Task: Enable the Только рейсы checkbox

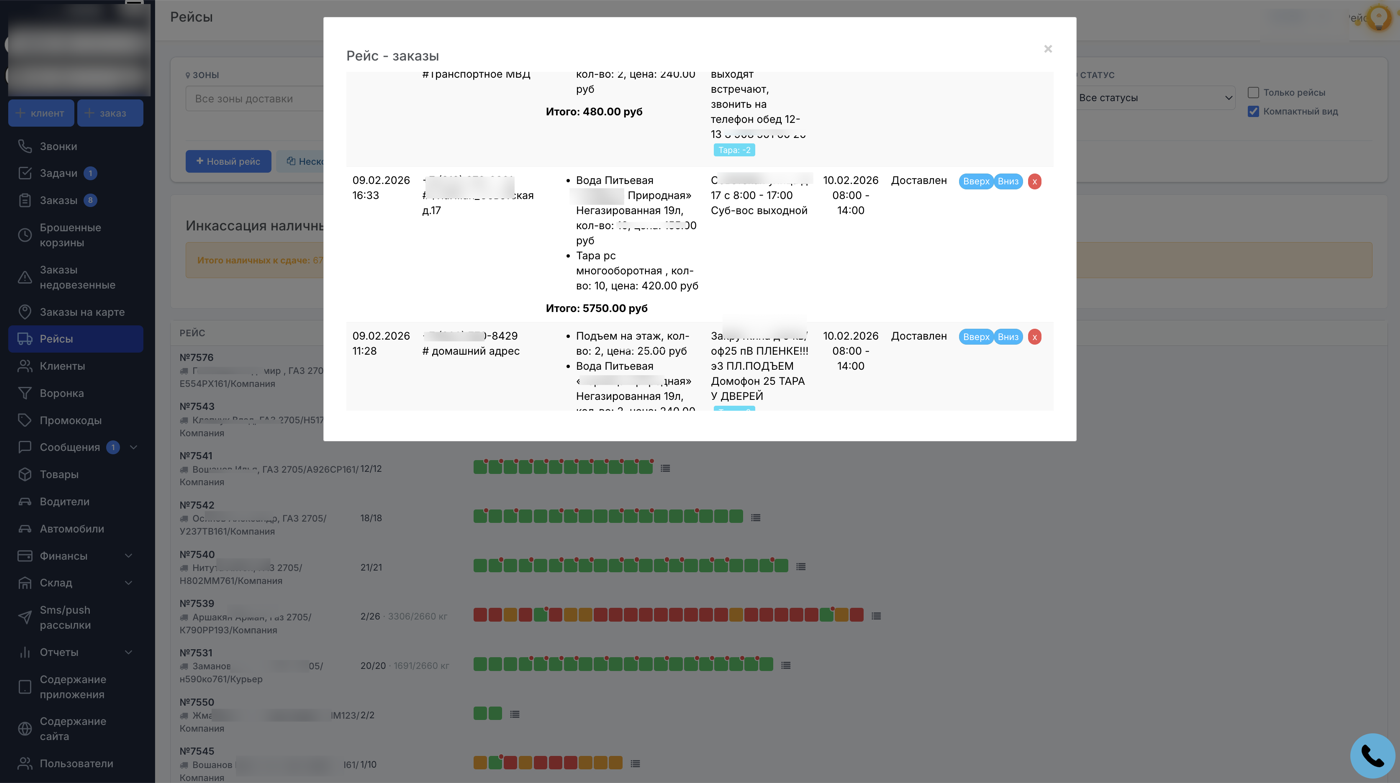Action: 1253,92
